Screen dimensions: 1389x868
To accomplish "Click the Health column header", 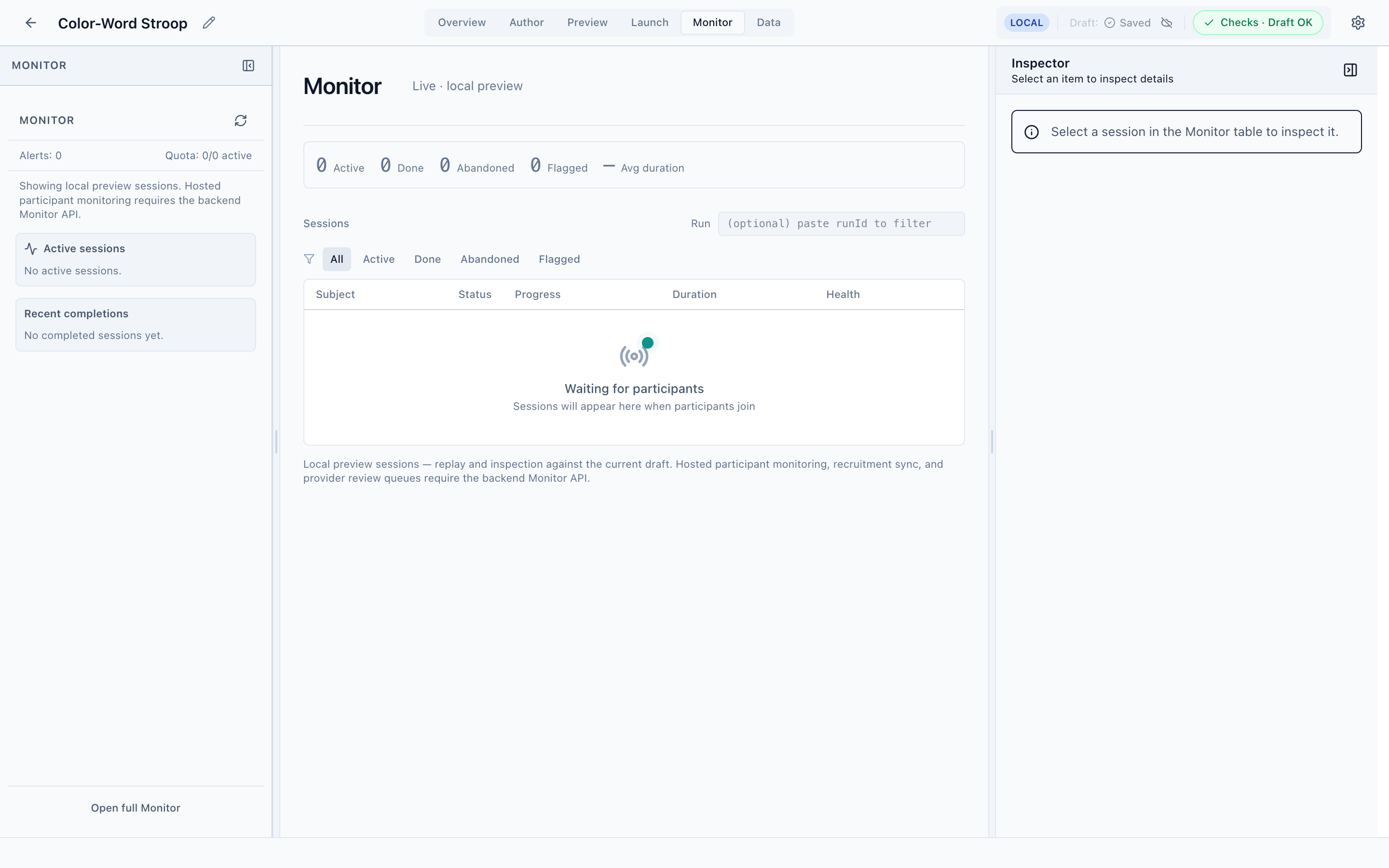I will pyautogui.click(x=843, y=295).
